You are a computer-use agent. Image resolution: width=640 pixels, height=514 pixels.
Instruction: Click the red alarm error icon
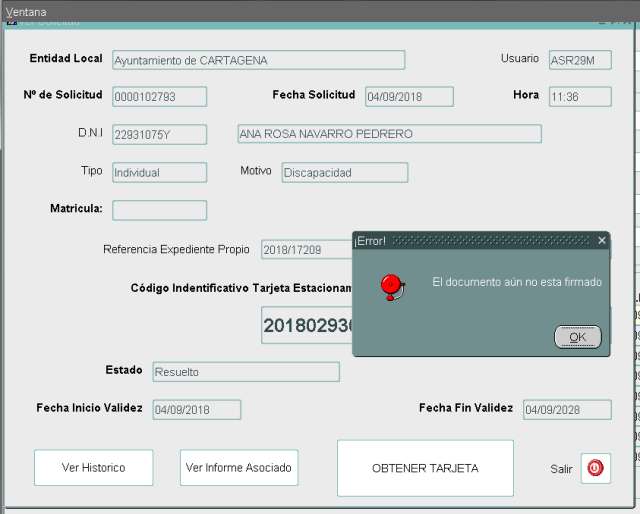392,287
